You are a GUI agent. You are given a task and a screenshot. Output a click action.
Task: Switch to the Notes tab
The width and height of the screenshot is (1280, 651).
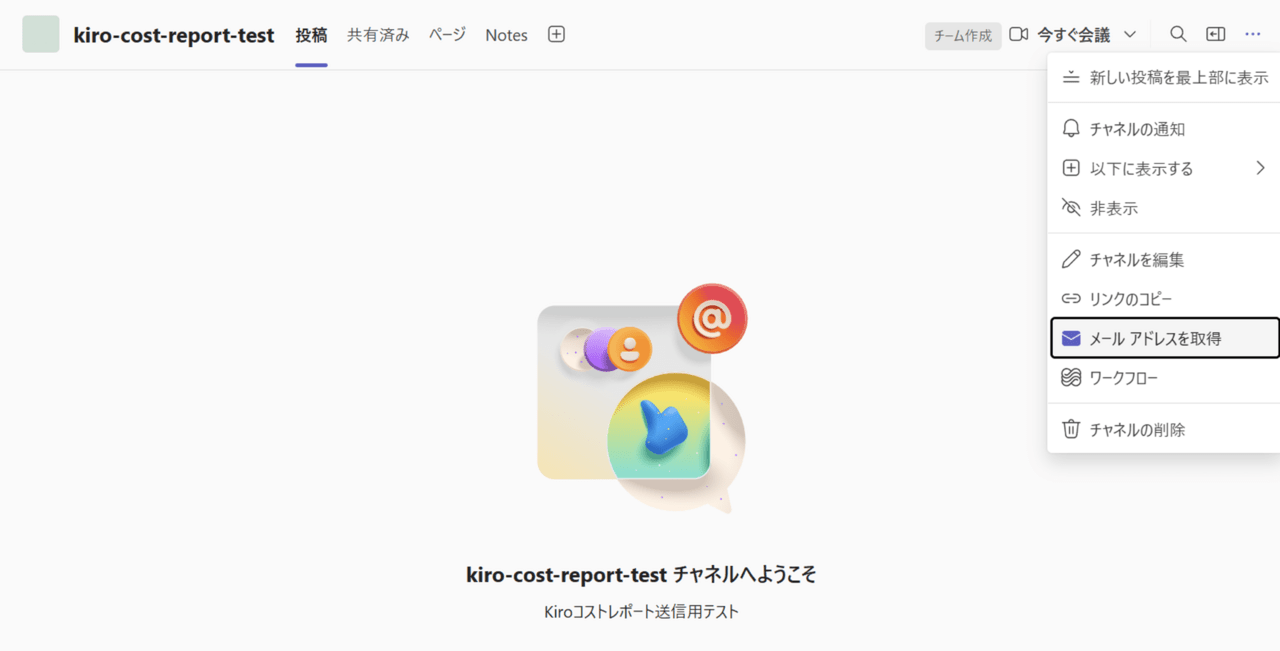(506, 35)
